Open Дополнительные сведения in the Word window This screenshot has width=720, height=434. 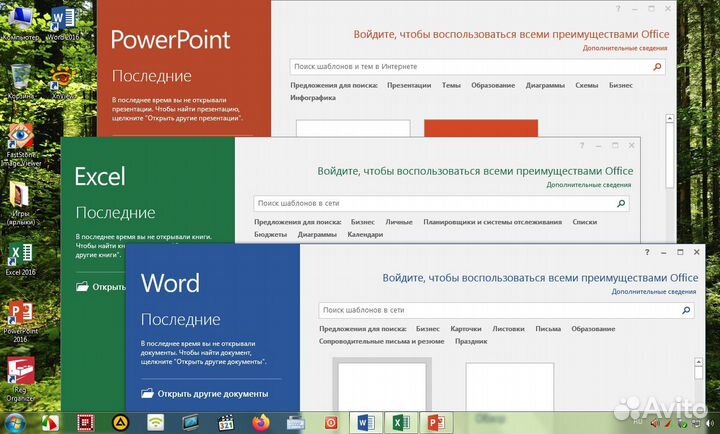point(654,292)
